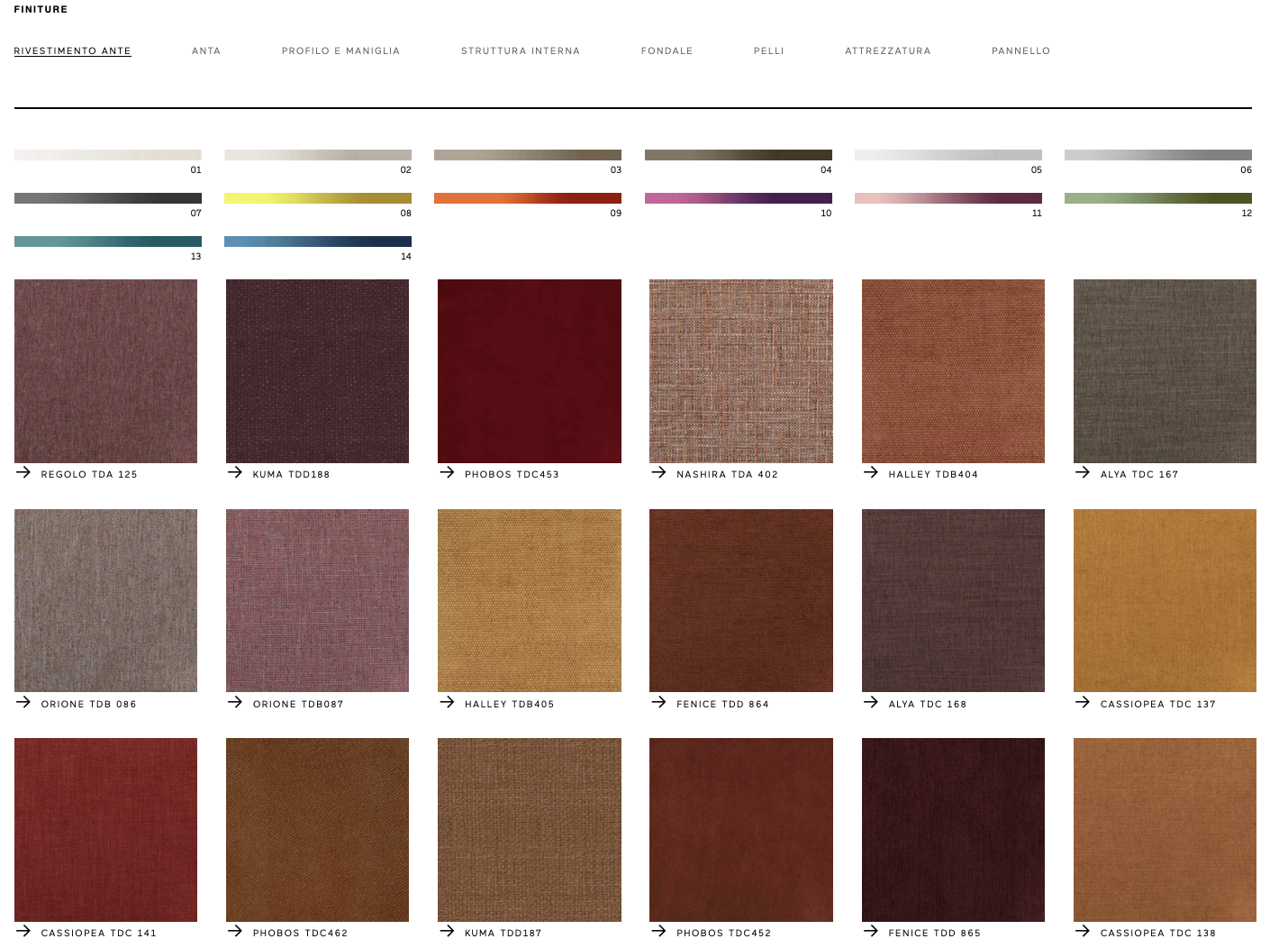Select the yellow color gradient filter 08
The image size is (1288, 948).
318,198
